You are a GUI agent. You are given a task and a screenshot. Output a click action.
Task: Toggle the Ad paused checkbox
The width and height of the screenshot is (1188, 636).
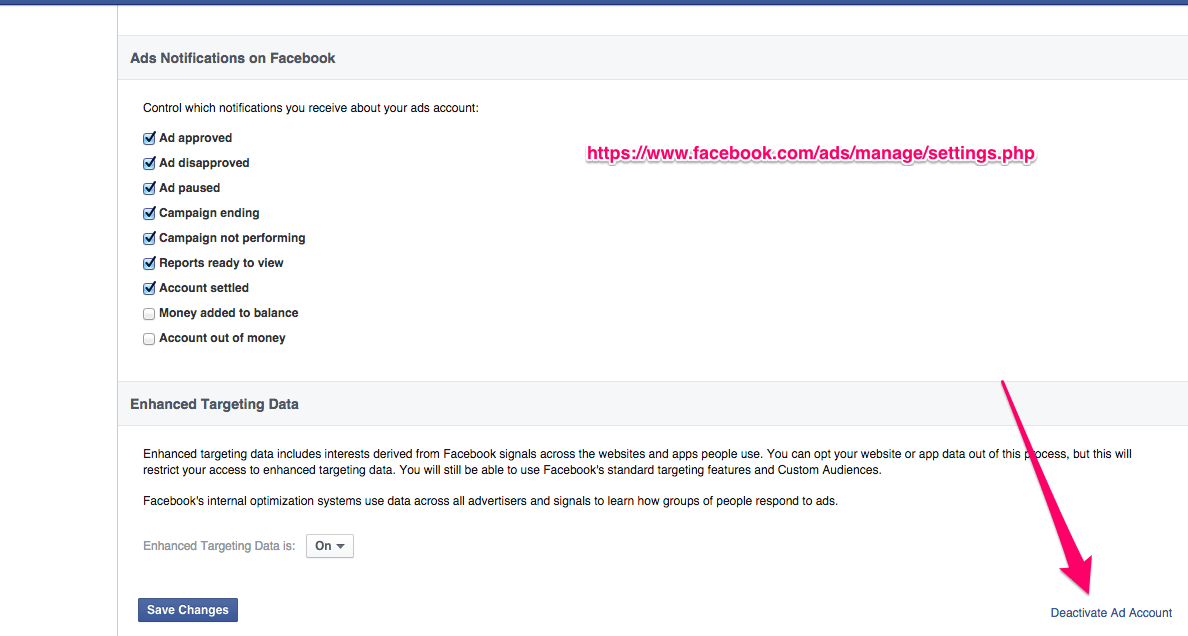[149, 189]
